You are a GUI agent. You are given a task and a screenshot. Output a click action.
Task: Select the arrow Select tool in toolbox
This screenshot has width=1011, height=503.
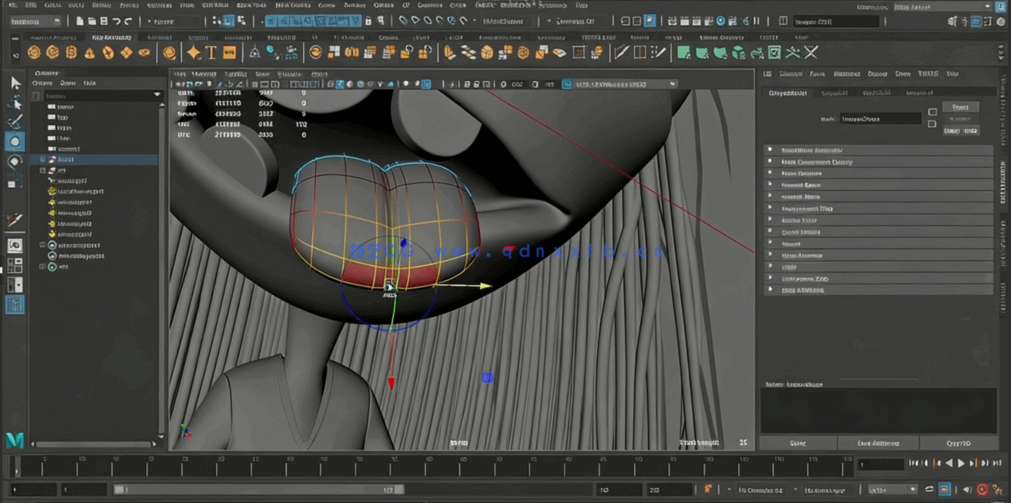coord(15,83)
